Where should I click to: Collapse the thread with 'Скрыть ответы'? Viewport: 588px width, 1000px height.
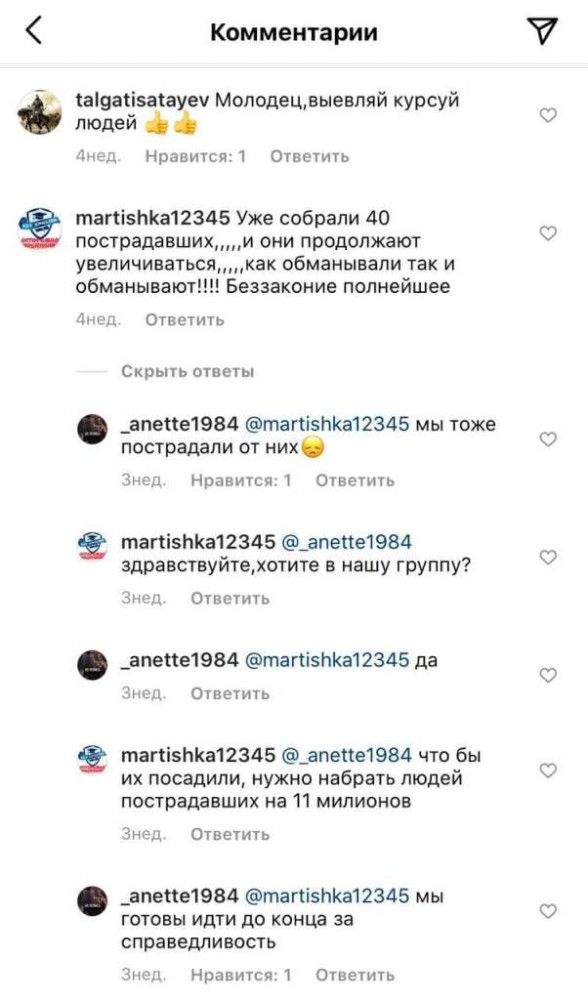[x=187, y=371]
